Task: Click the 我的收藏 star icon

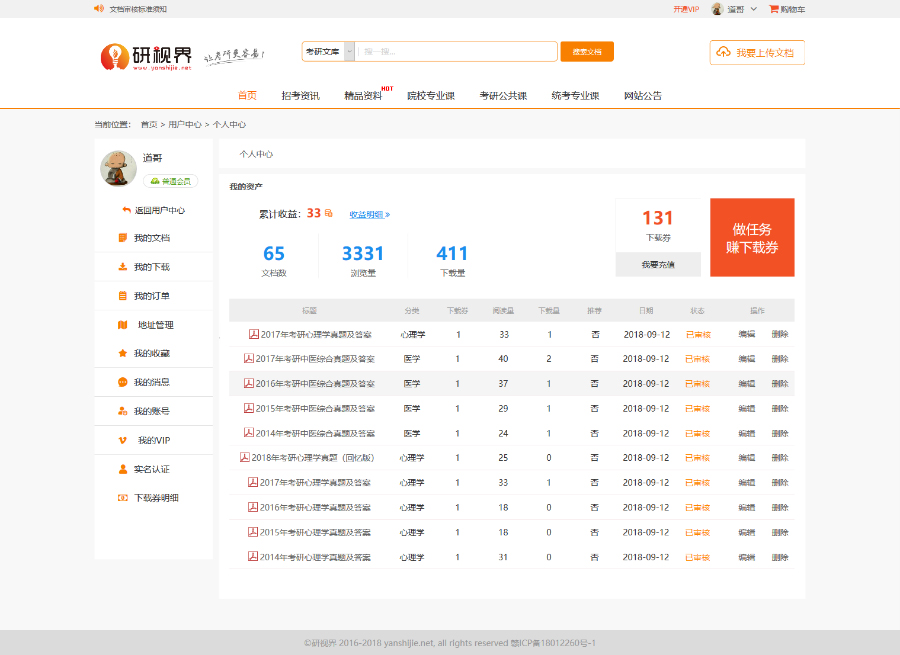Action: point(123,353)
